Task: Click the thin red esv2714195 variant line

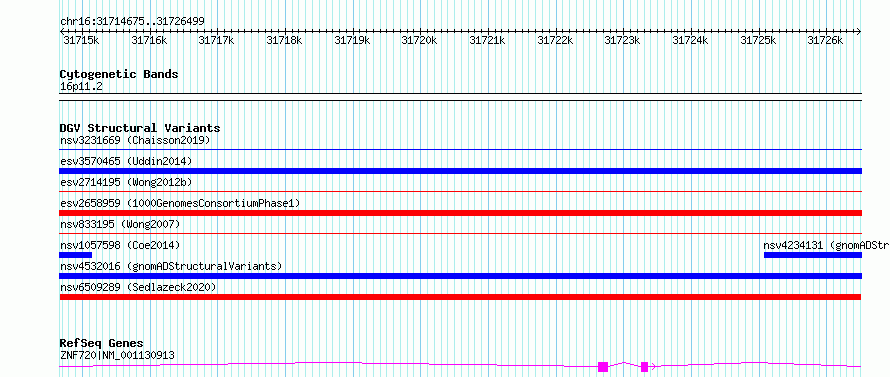Action: [x=461, y=192]
